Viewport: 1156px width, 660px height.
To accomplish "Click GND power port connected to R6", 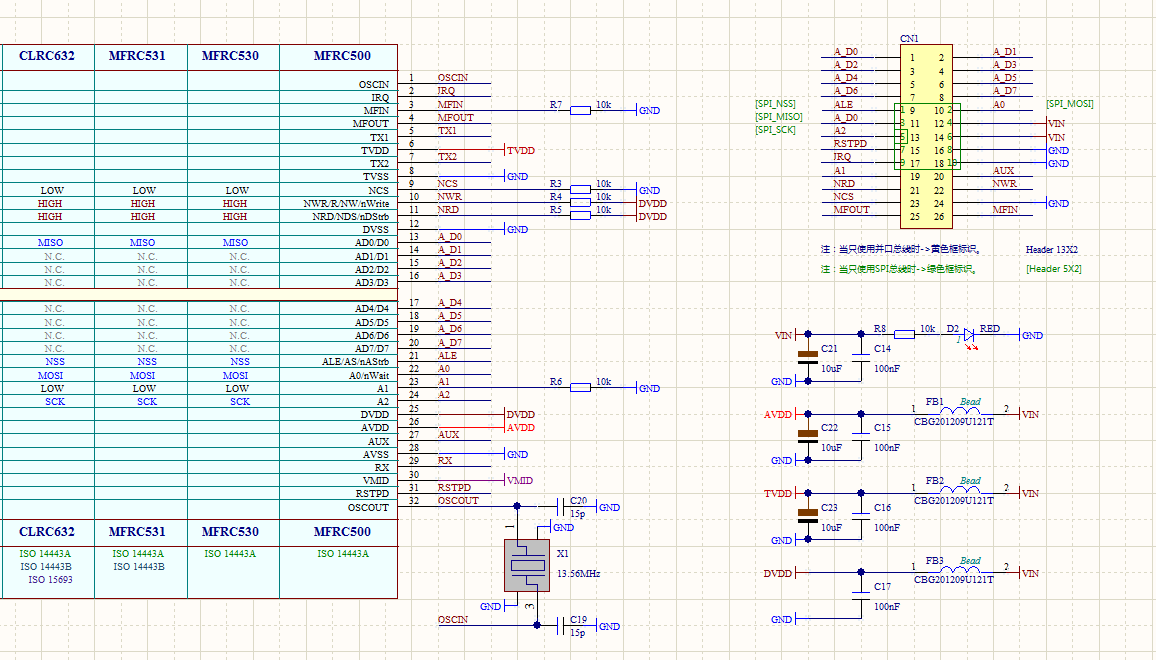I will coord(648,388).
